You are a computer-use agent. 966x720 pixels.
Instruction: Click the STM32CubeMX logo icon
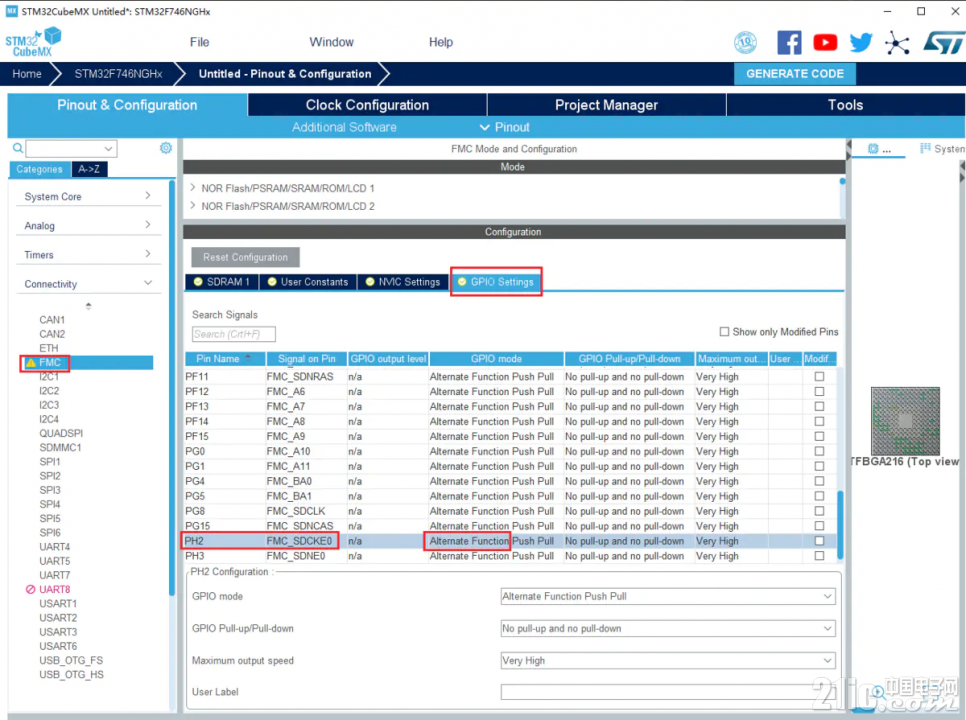click(x=33, y=41)
